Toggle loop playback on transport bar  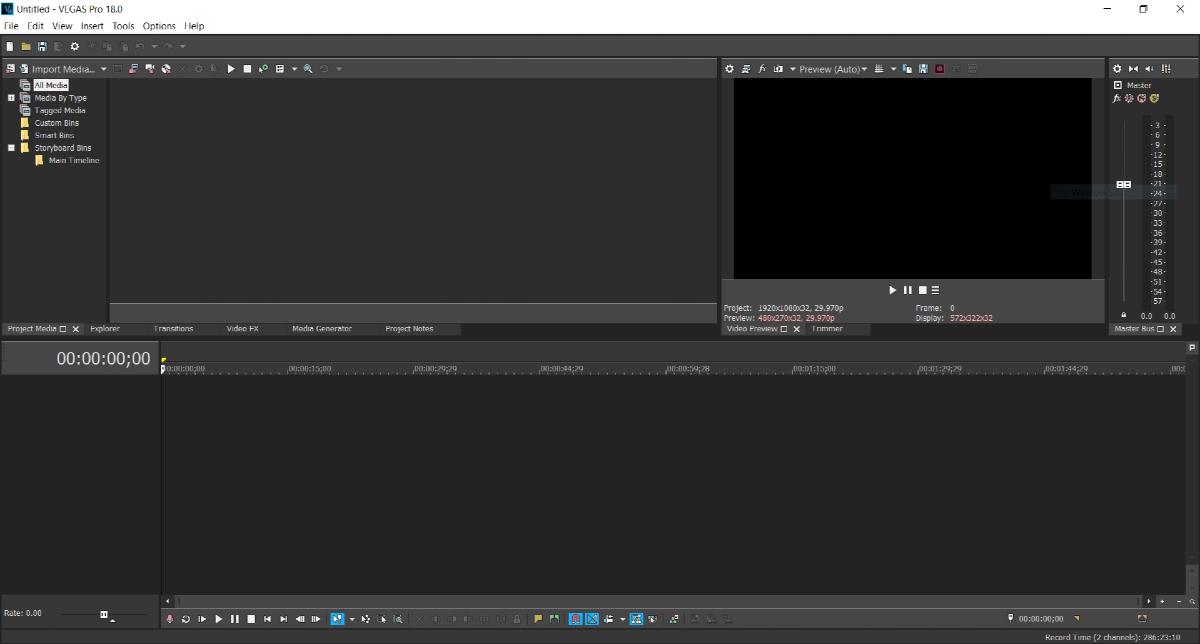pos(185,619)
